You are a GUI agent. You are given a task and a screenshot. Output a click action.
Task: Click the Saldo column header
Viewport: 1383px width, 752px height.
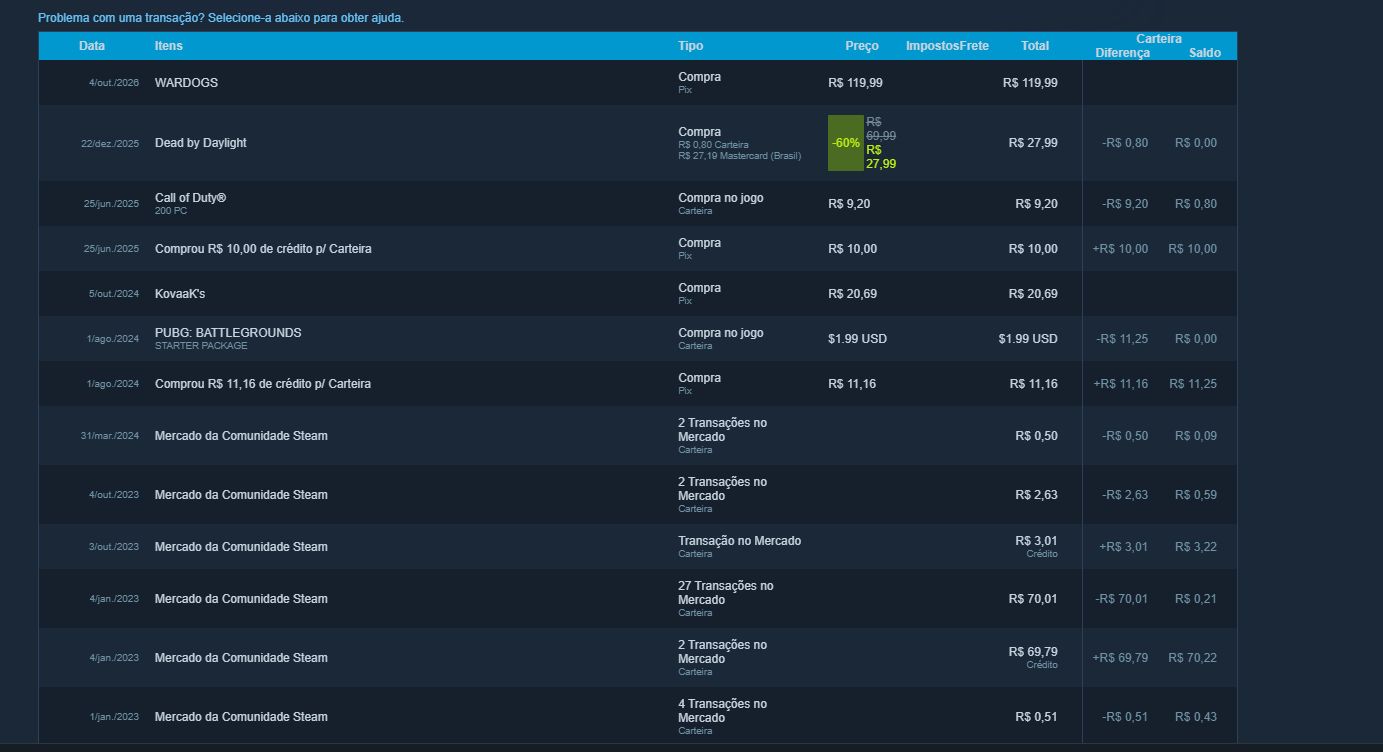coord(1205,53)
